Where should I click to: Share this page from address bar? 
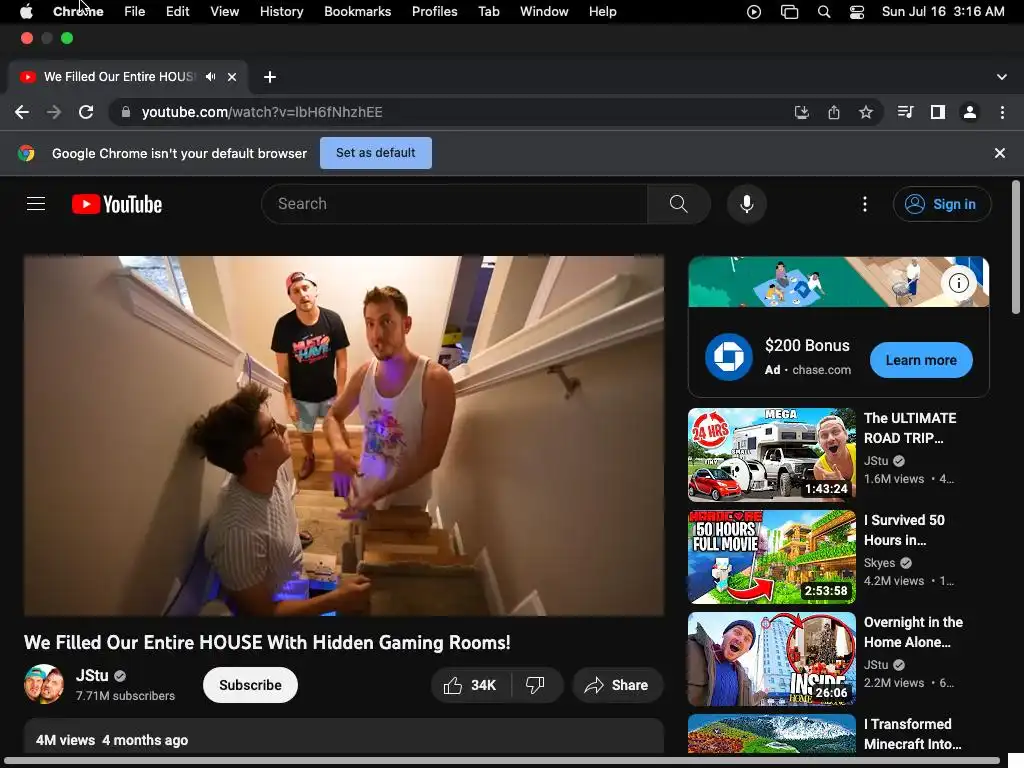pos(834,112)
